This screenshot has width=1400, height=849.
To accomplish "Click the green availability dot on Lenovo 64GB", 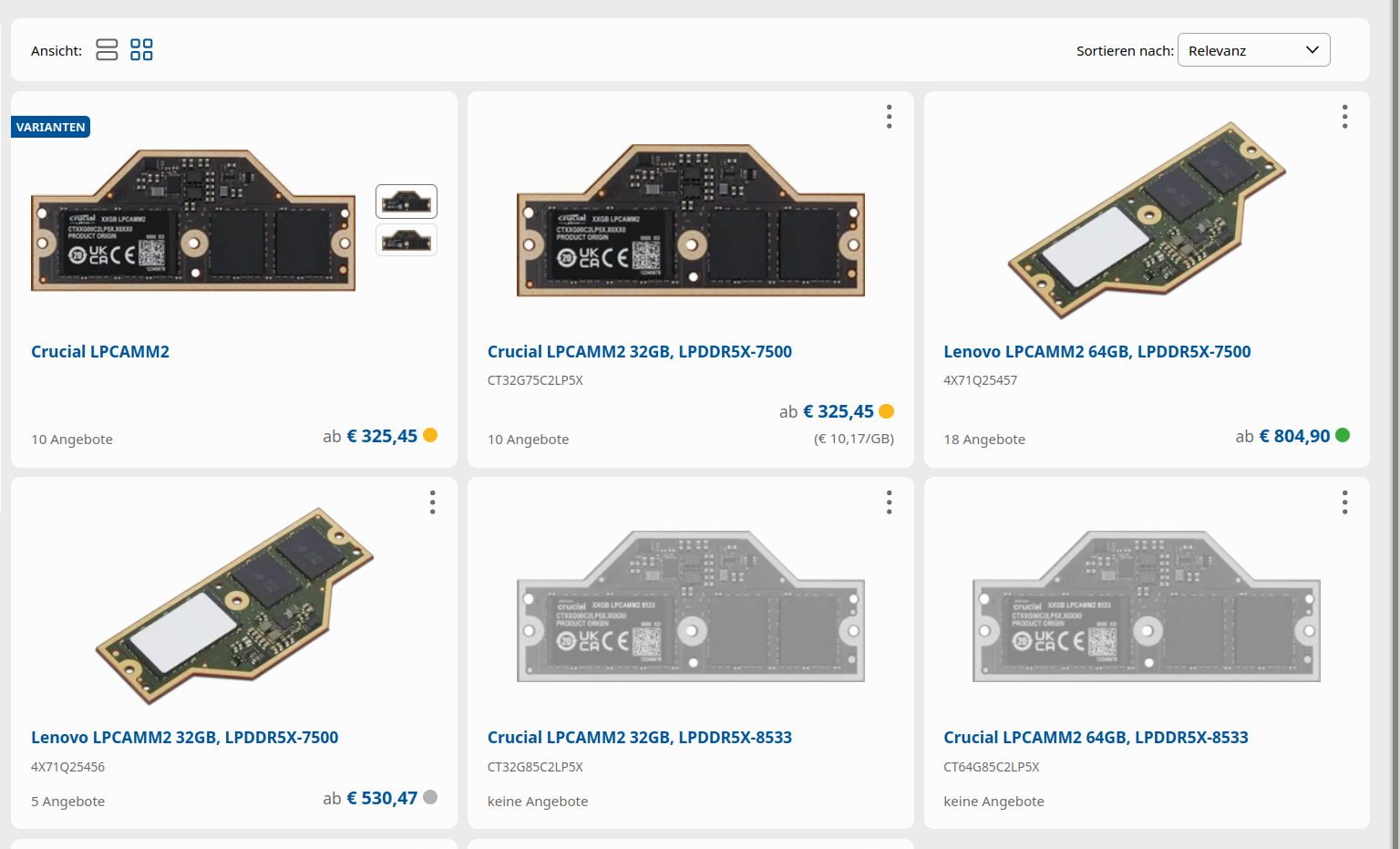I will (1343, 435).
